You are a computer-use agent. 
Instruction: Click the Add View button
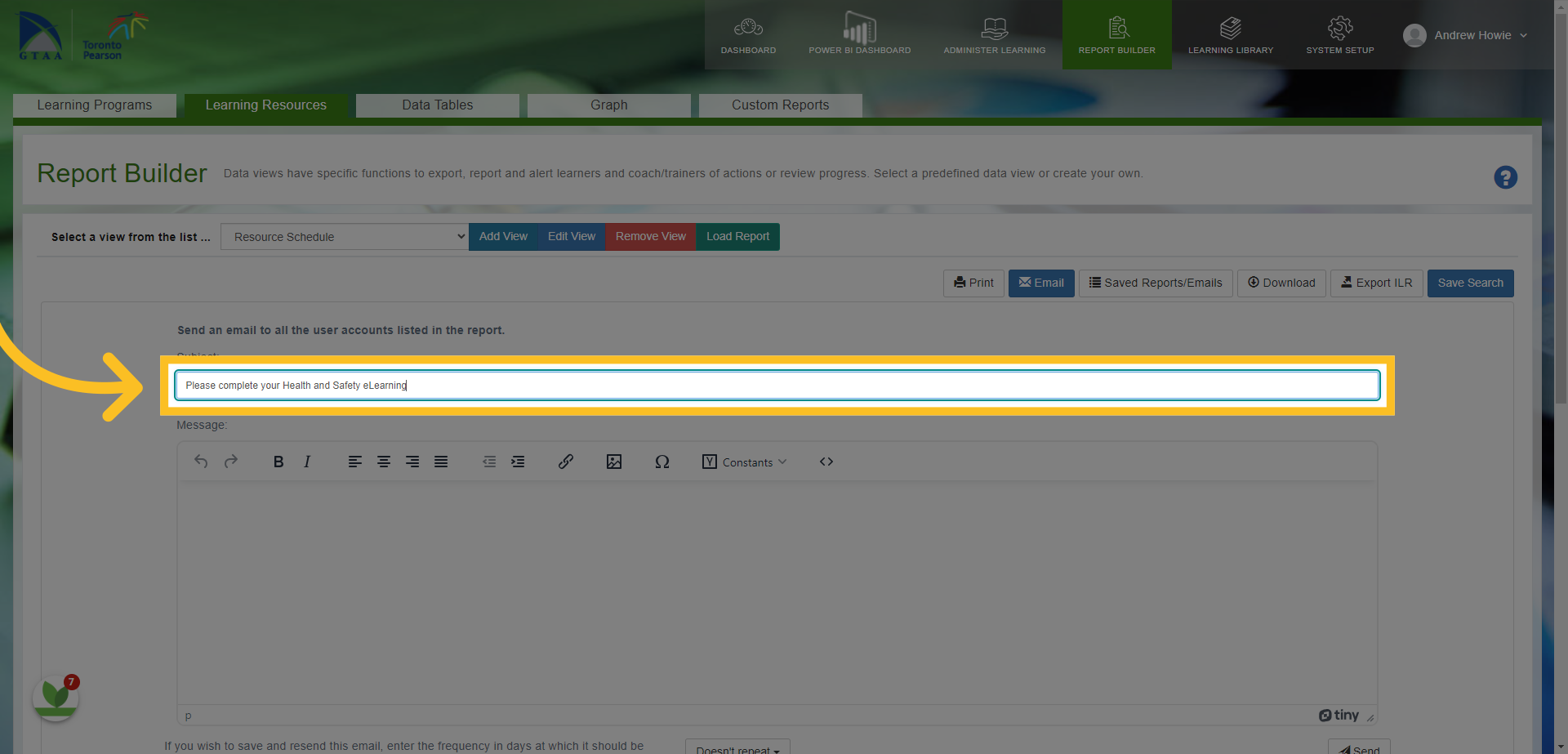(503, 237)
